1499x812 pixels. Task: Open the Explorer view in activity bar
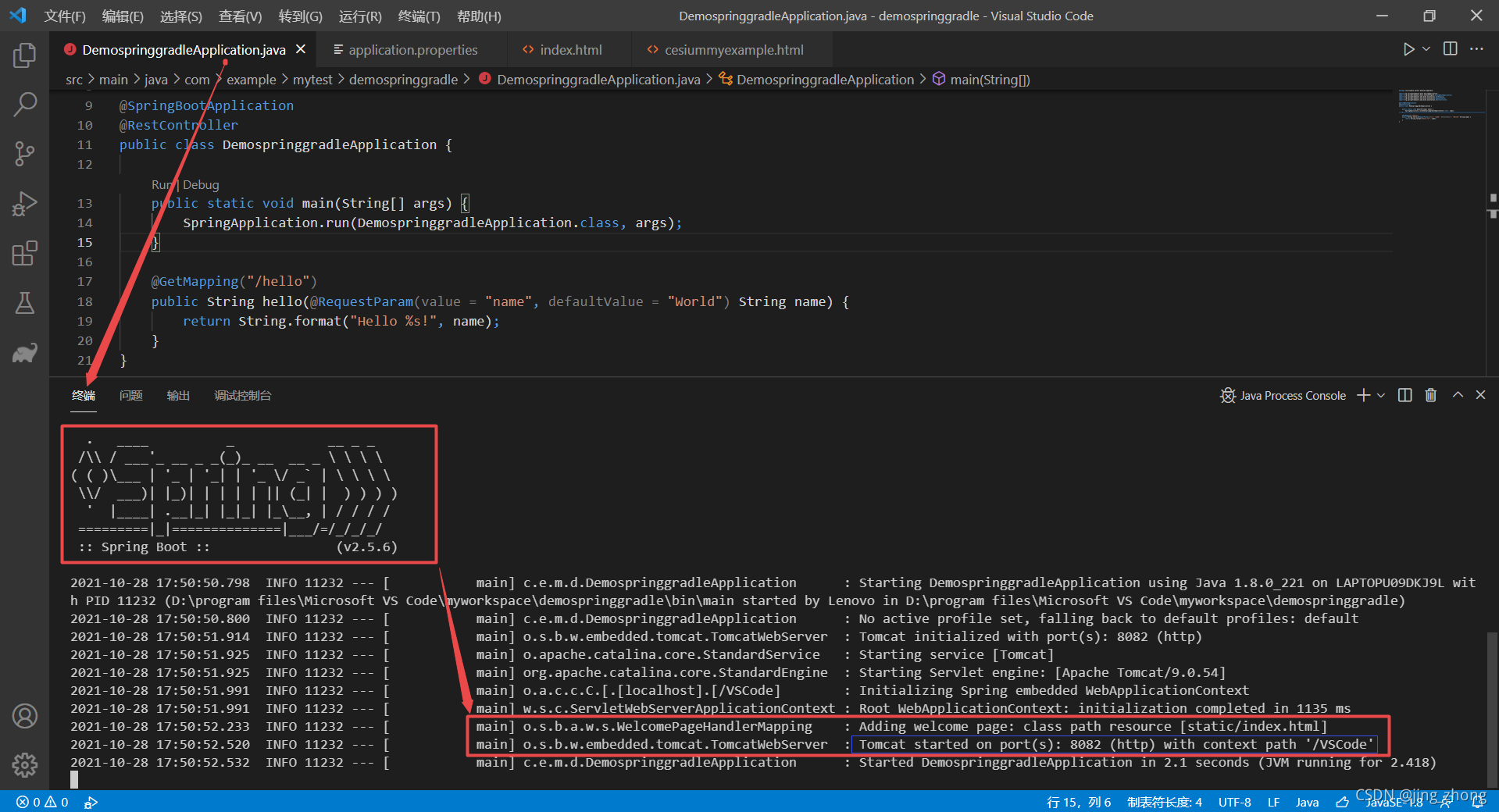pyautogui.click(x=24, y=55)
